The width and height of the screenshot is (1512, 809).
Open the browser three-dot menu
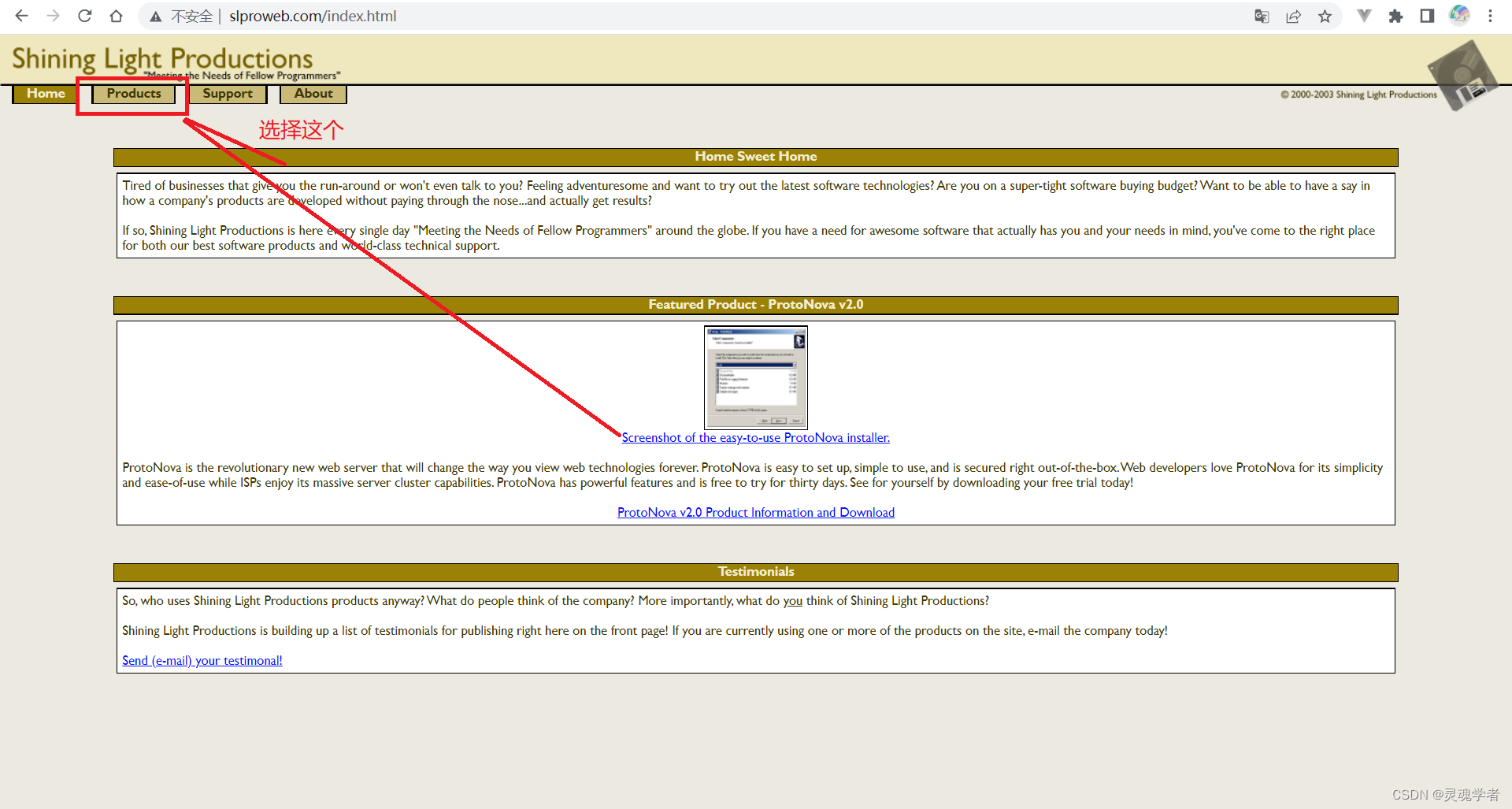tap(1491, 16)
